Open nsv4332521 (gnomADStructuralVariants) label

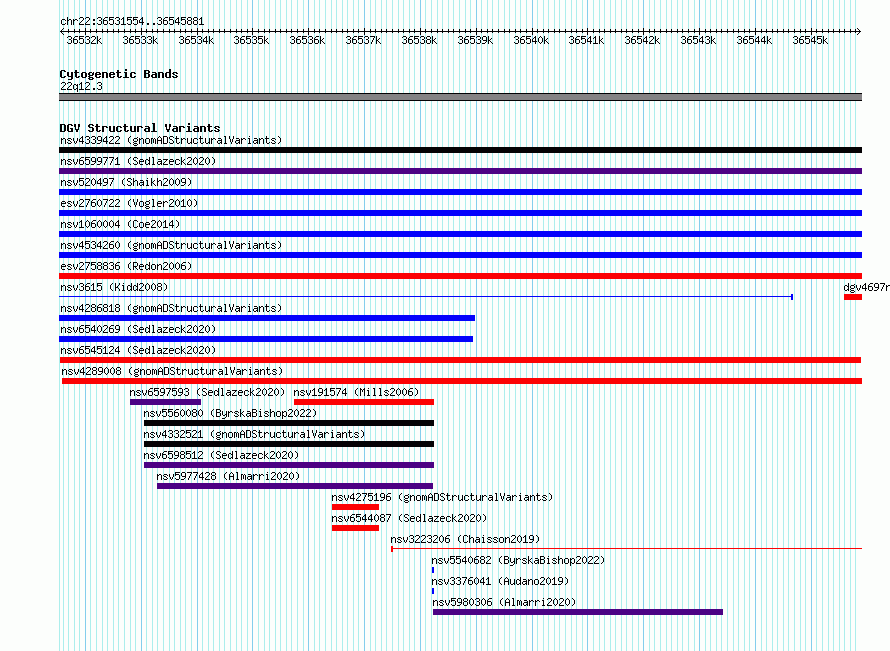click(254, 434)
